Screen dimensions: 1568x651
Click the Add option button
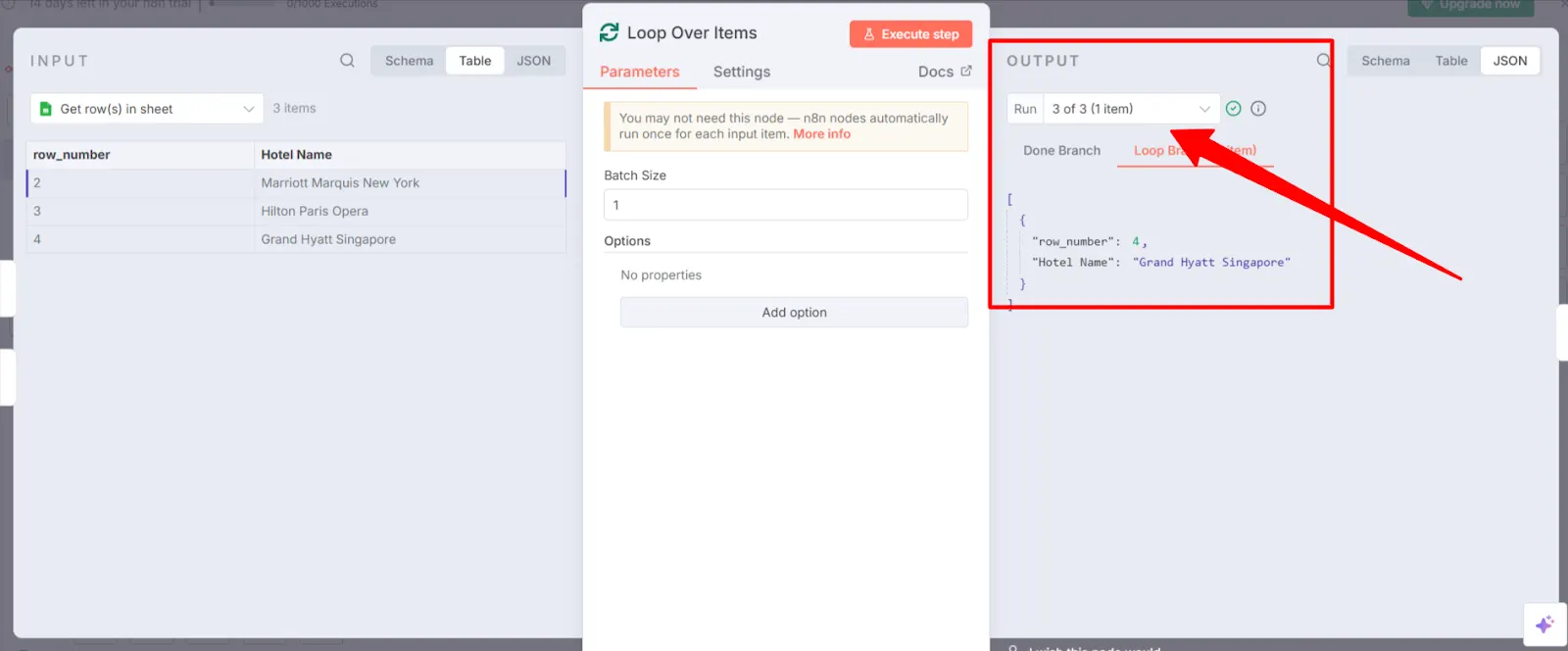pyautogui.click(x=794, y=313)
